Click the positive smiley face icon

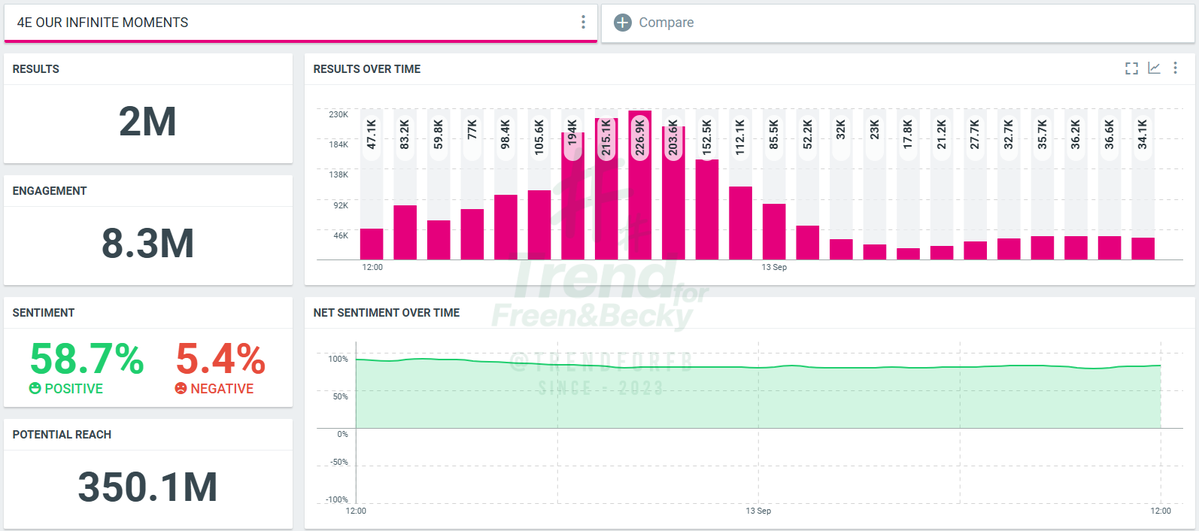34,389
